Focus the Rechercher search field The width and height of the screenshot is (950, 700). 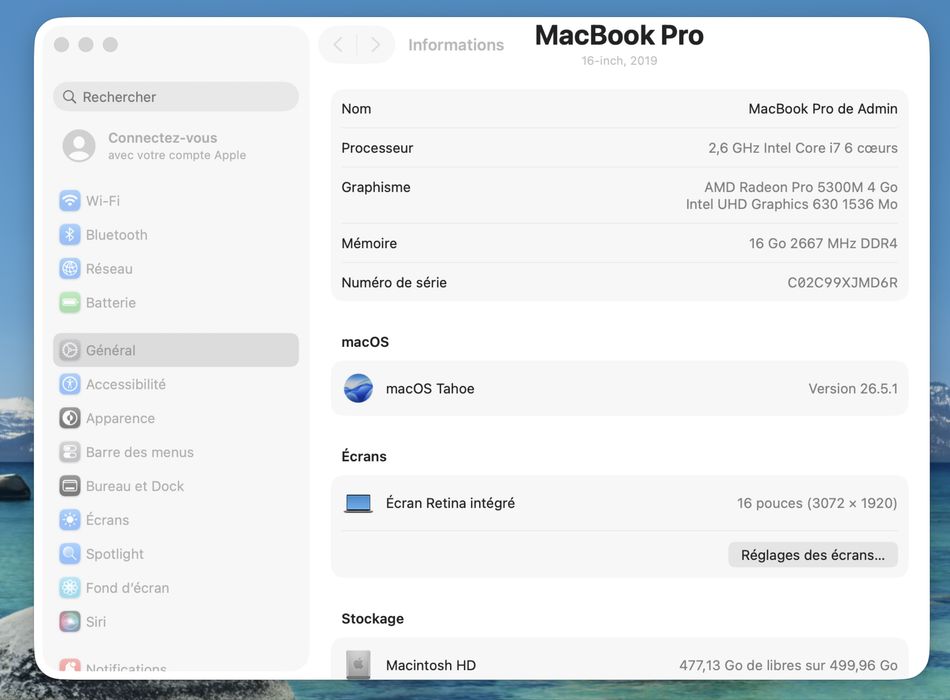click(176, 97)
